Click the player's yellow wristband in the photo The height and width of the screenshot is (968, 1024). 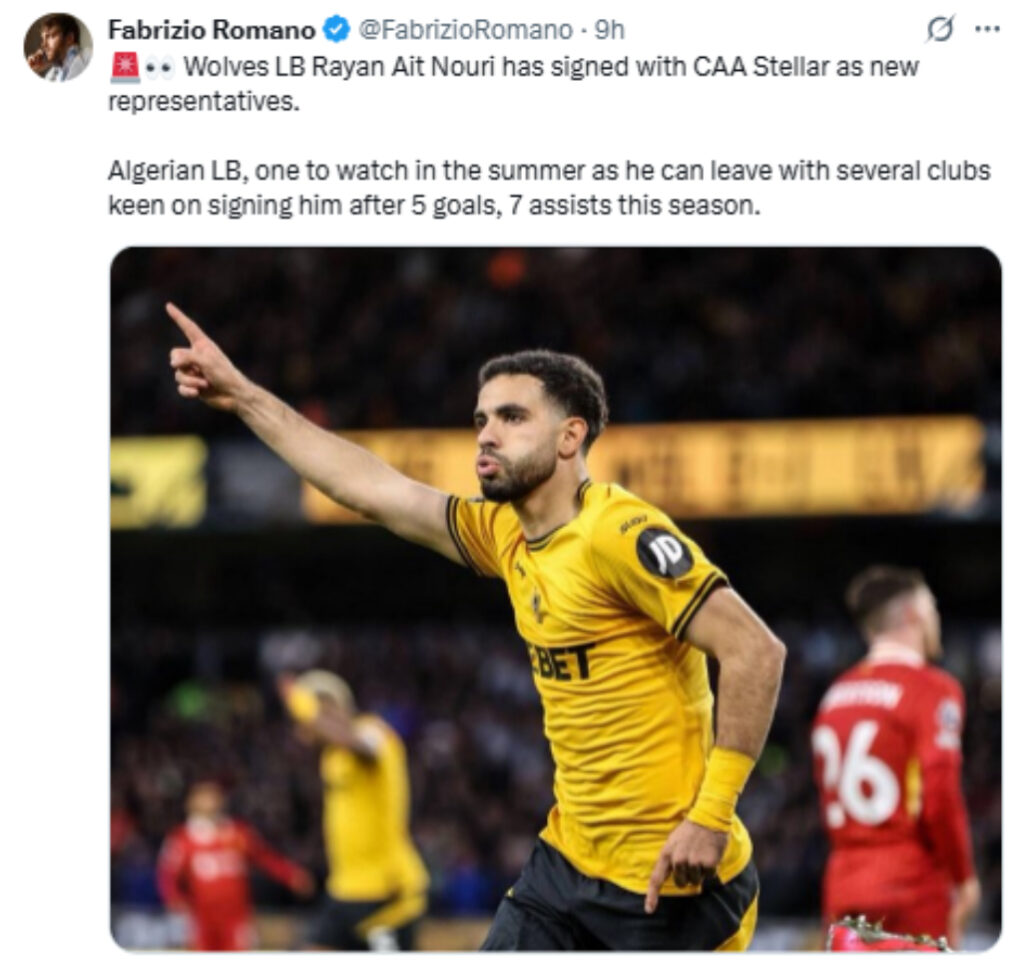coord(720,788)
